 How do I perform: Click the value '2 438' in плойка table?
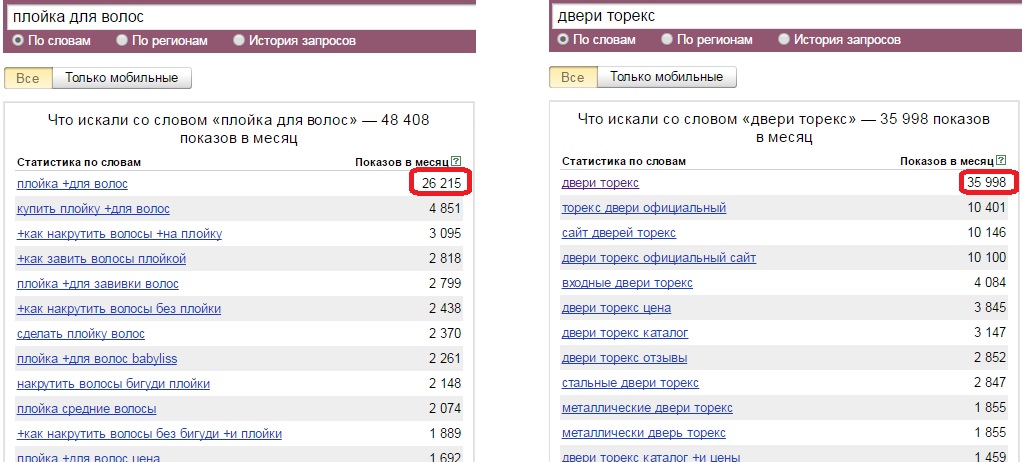click(445, 309)
